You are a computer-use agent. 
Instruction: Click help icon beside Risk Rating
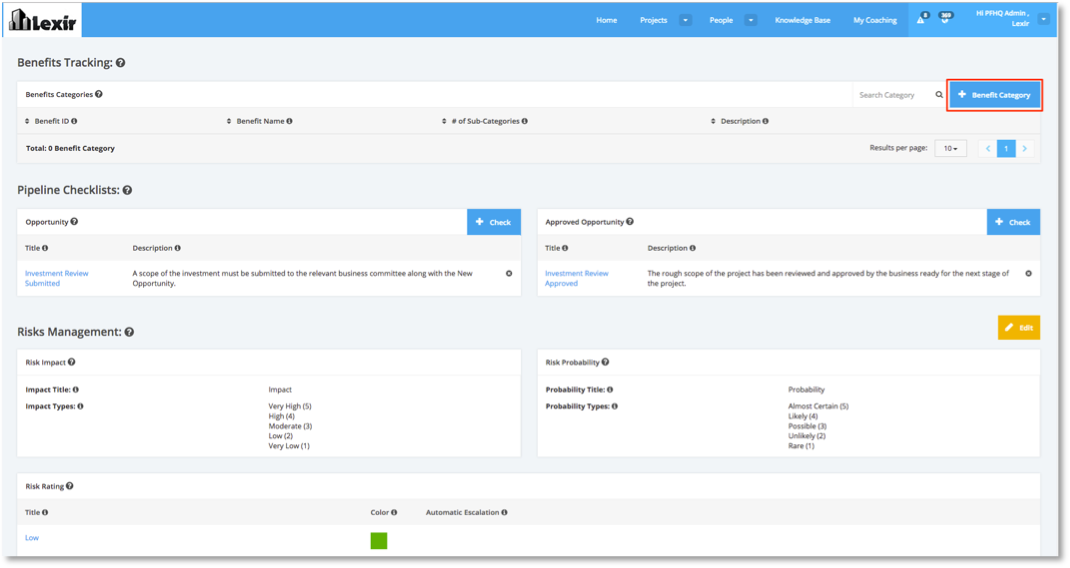tap(70, 486)
